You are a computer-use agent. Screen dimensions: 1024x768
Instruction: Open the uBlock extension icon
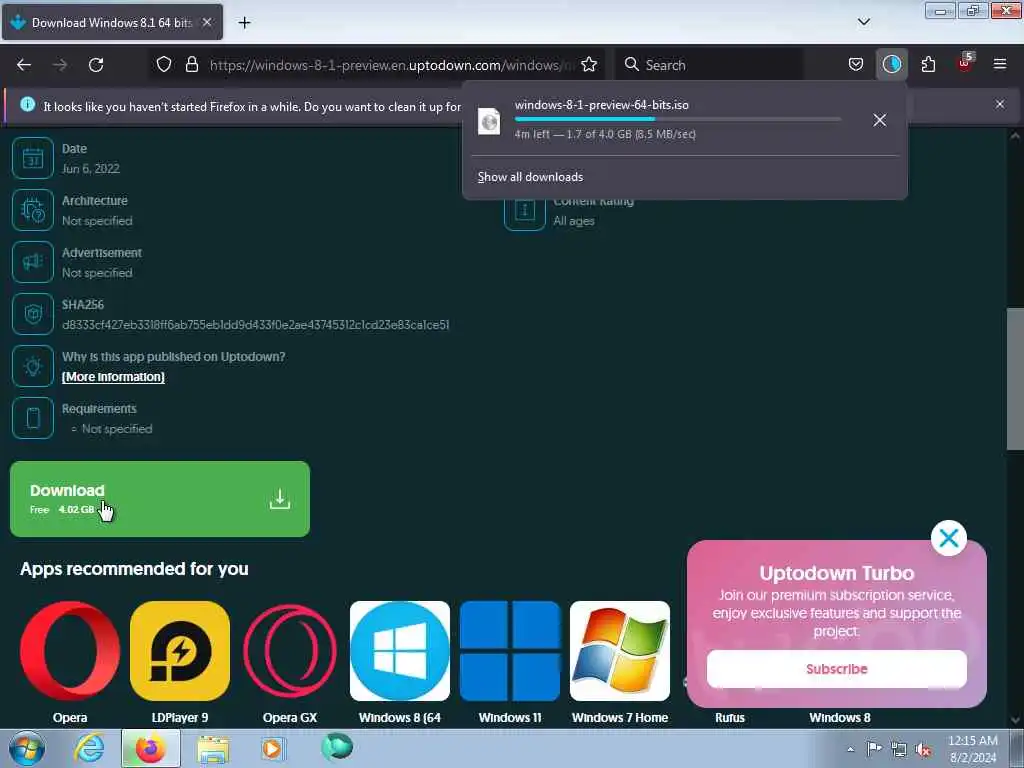965,63
